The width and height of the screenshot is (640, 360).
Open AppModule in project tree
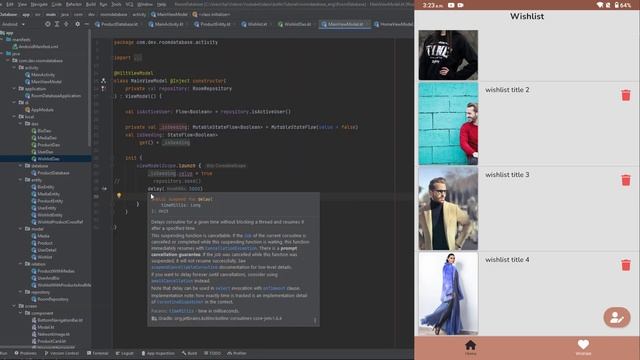40,110
